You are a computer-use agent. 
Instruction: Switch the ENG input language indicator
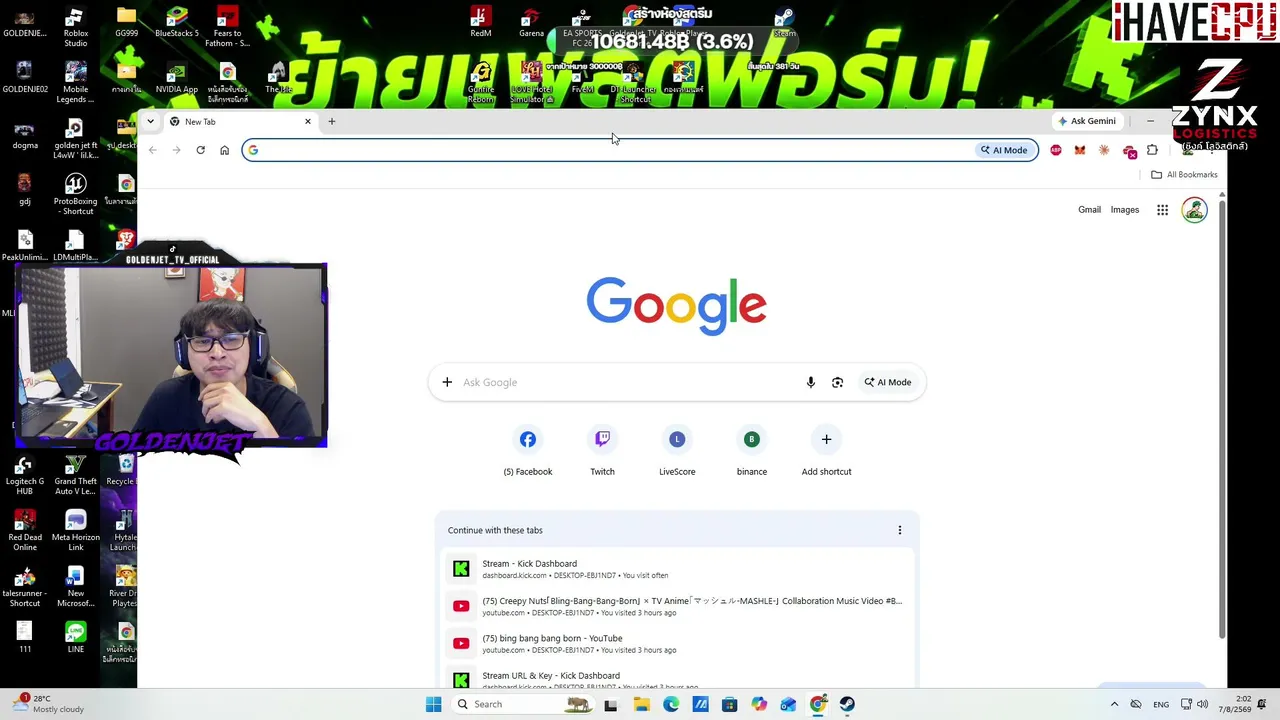tap(1161, 704)
